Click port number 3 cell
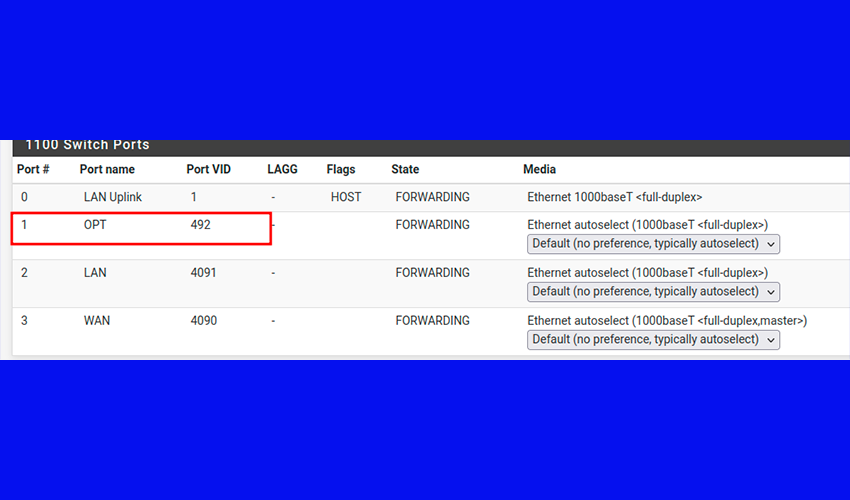This screenshot has height=500, width=850. pyautogui.click(x=24, y=320)
